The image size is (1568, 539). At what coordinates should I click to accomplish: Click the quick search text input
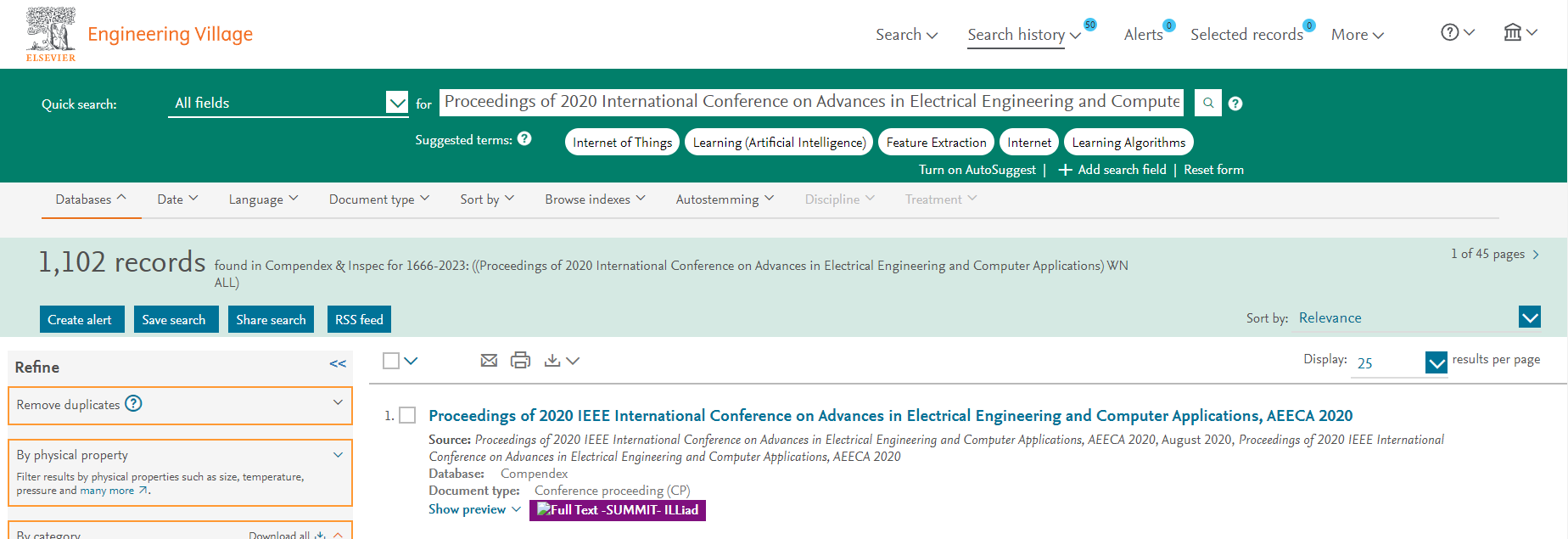click(x=811, y=102)
